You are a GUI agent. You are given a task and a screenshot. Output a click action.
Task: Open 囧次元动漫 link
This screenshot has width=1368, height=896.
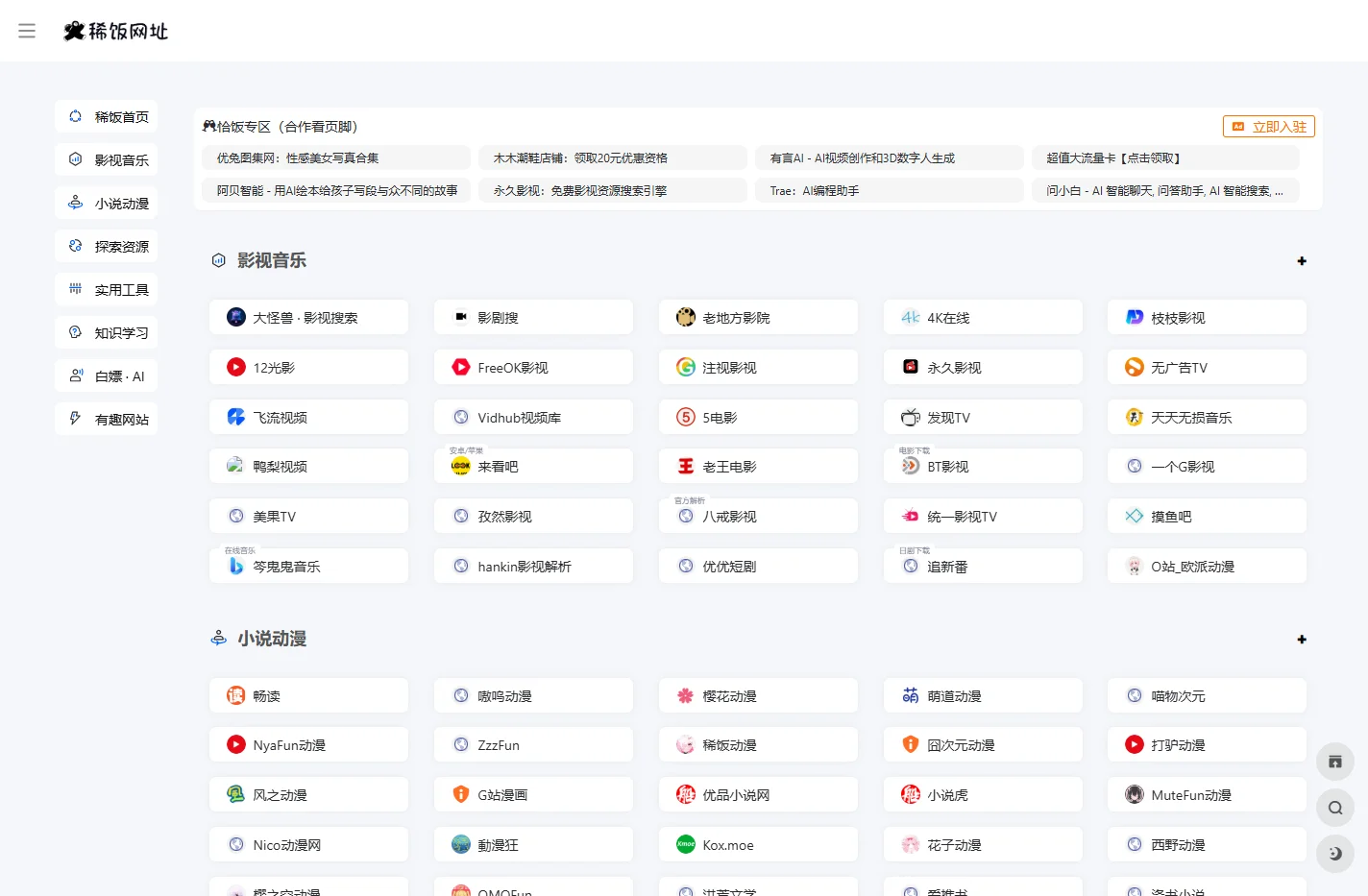(983, 744)
